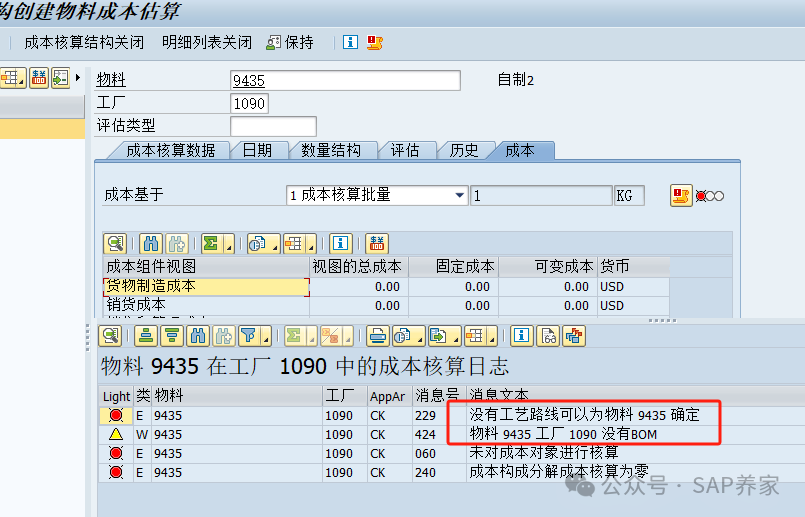Switch to the 日期 tab
The width and height of the screenshot is (805, 517).
point(257,150)
